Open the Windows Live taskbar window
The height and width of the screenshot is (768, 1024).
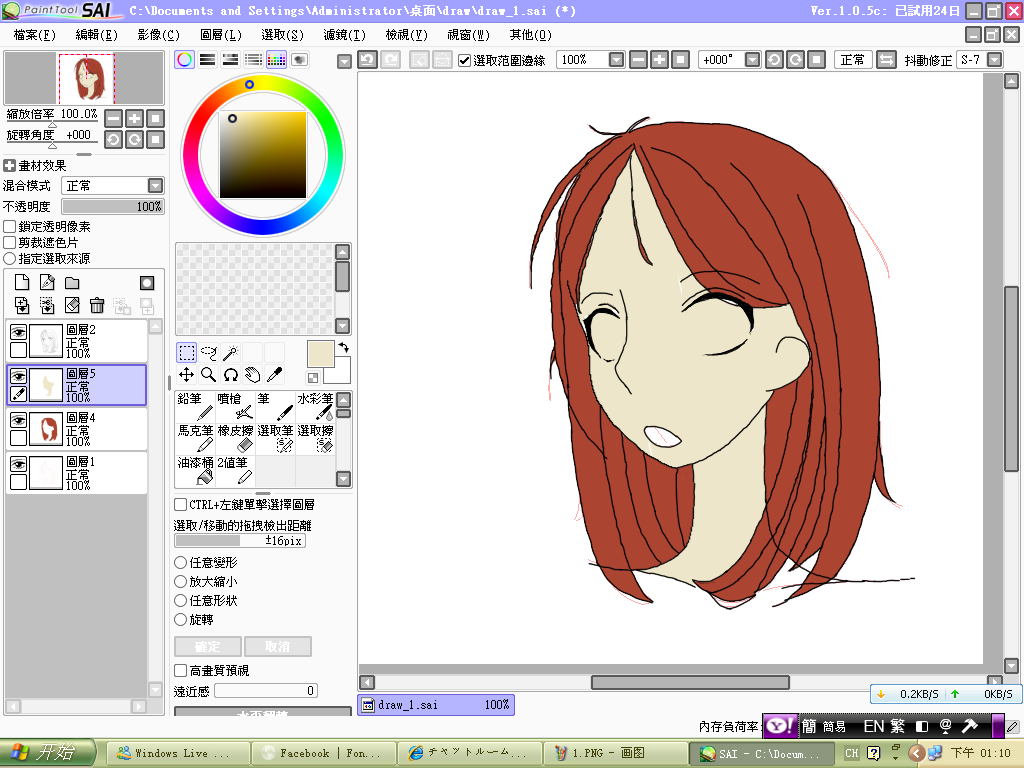point(178,754)
